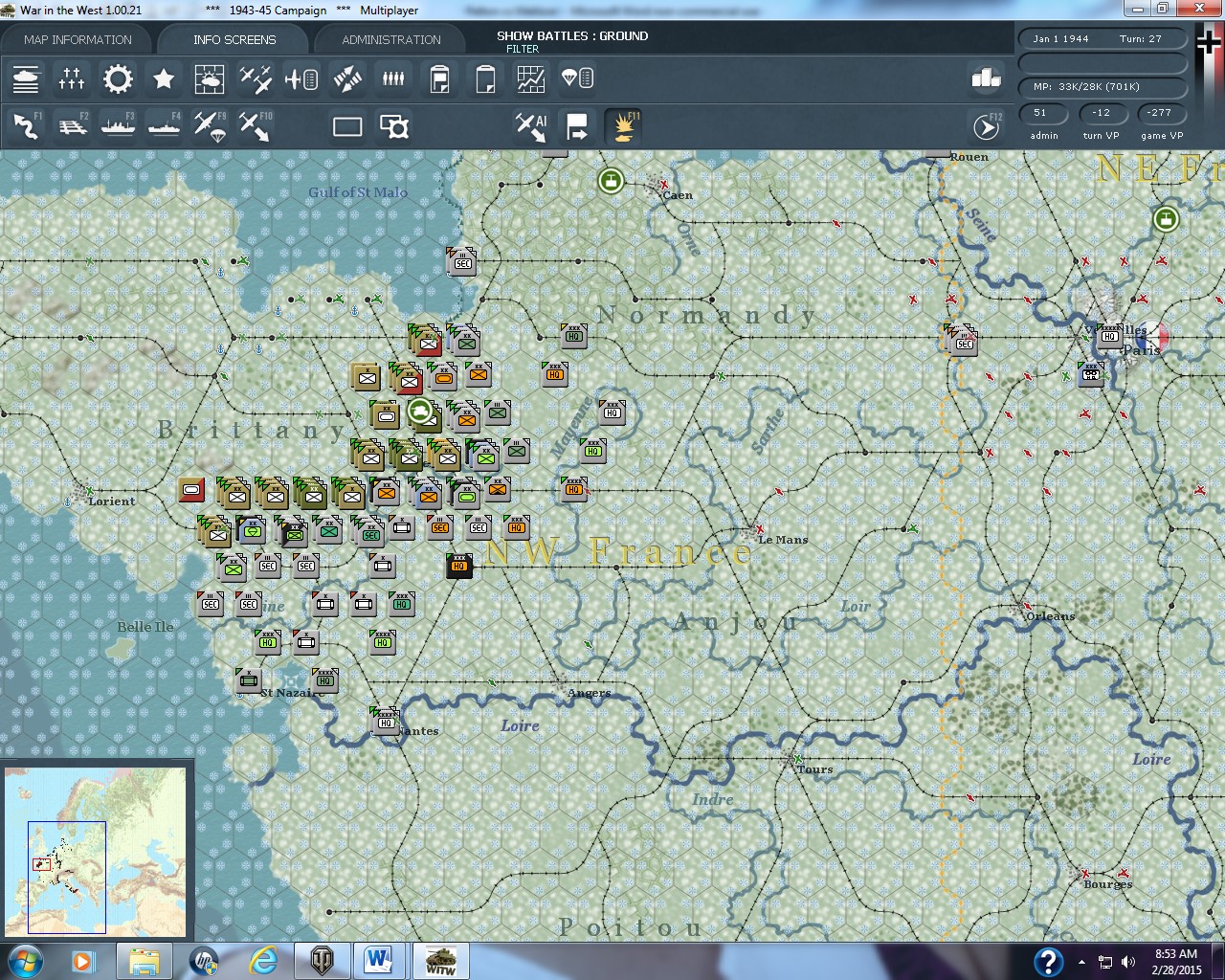Open the air doctrine crossed planes icon
The width and height of the screenshot is (1225, 980).
(256, 78)
